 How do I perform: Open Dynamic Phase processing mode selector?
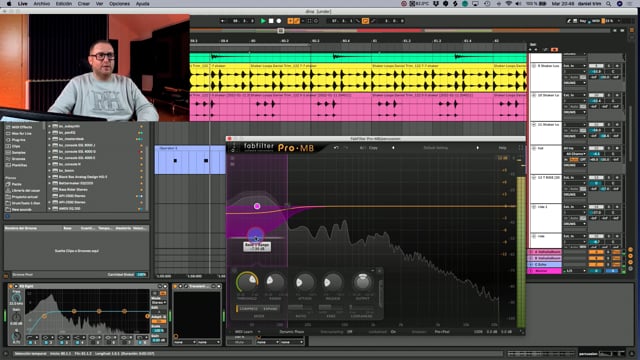click(x=292, y=332)
